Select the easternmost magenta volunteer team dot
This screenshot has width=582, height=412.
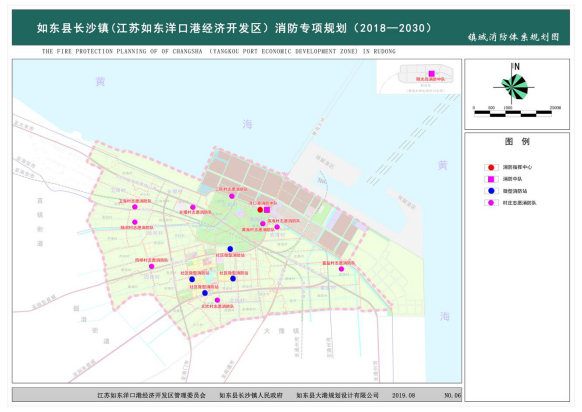pos(341,269)
